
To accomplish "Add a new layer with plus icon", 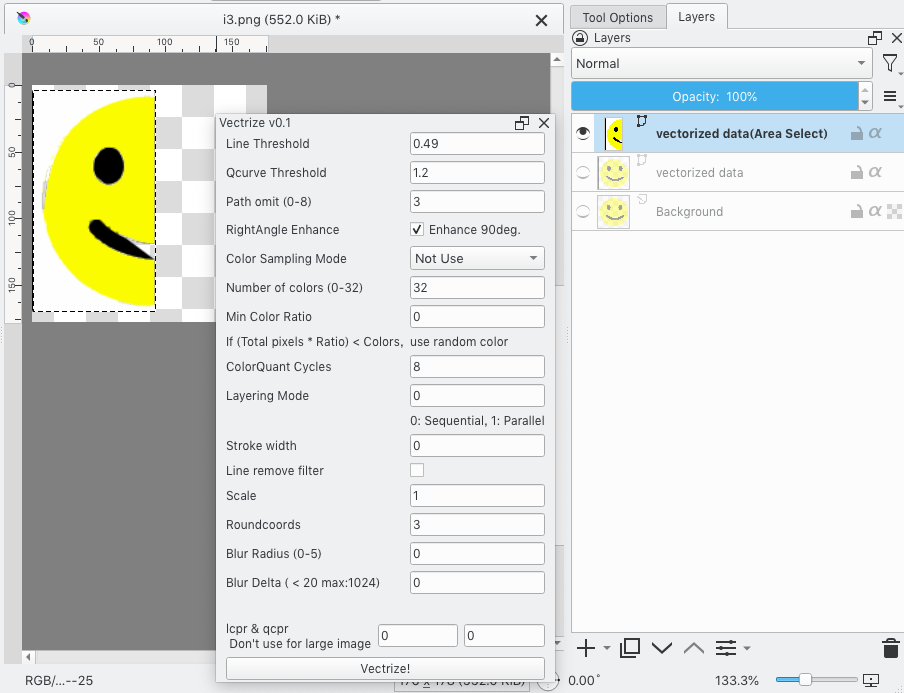I will [586, 648].
